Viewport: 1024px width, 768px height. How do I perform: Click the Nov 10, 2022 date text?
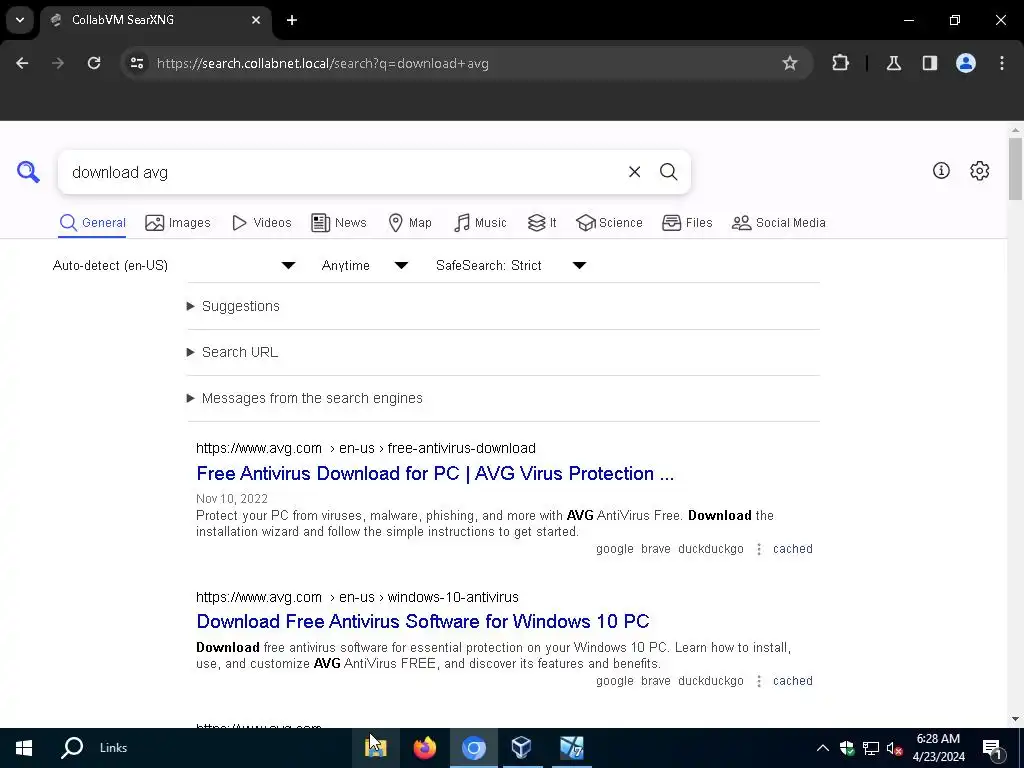coord(232,498)
